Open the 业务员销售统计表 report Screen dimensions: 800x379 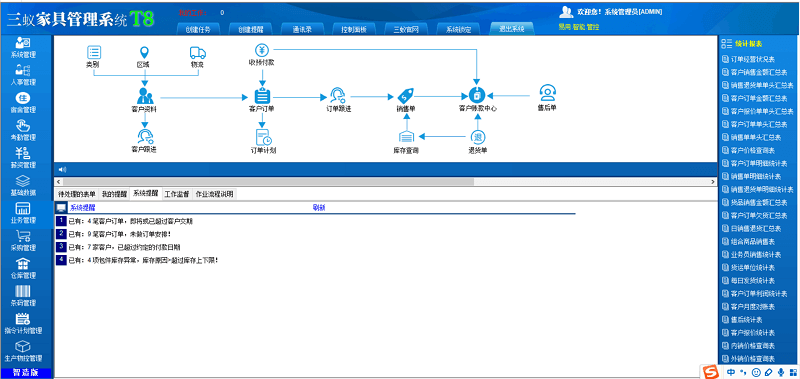(751, 255)
